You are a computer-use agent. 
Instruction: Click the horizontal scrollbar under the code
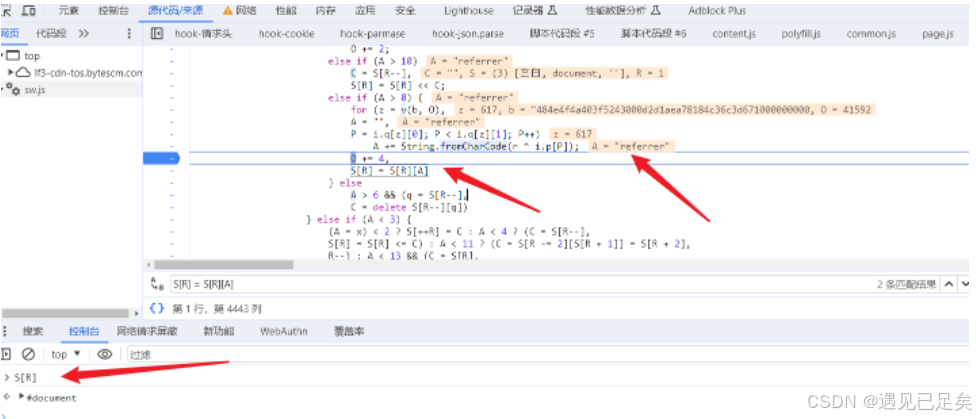pyautogui.click(x=223, y=265)
